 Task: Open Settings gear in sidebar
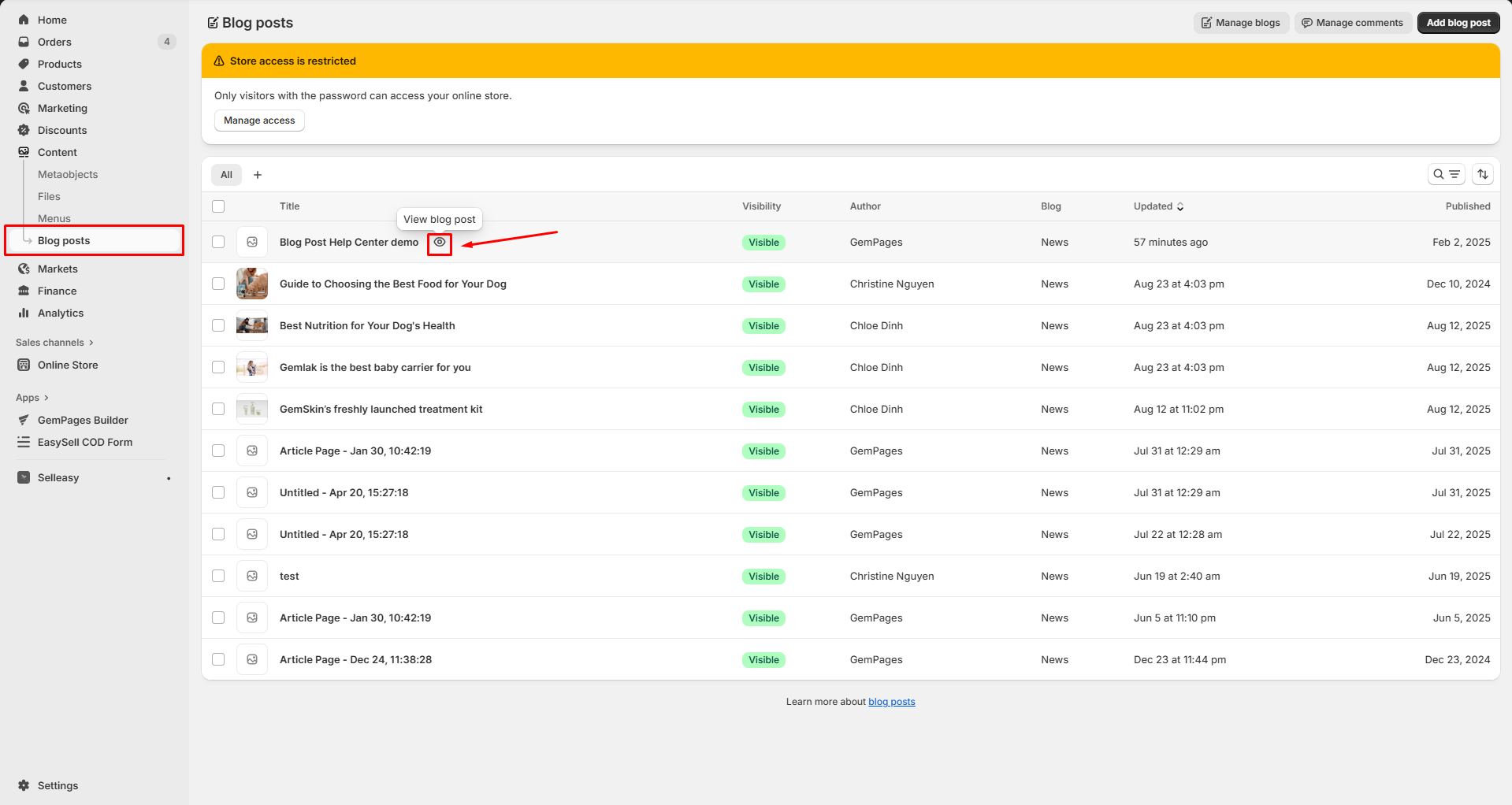(x=24, y=785)
